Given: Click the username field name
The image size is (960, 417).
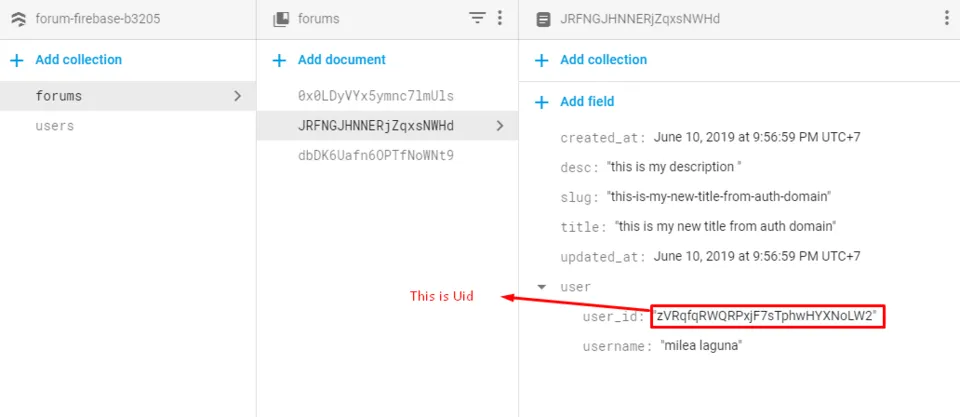Looking at the screenshot, I should point(617,347).
